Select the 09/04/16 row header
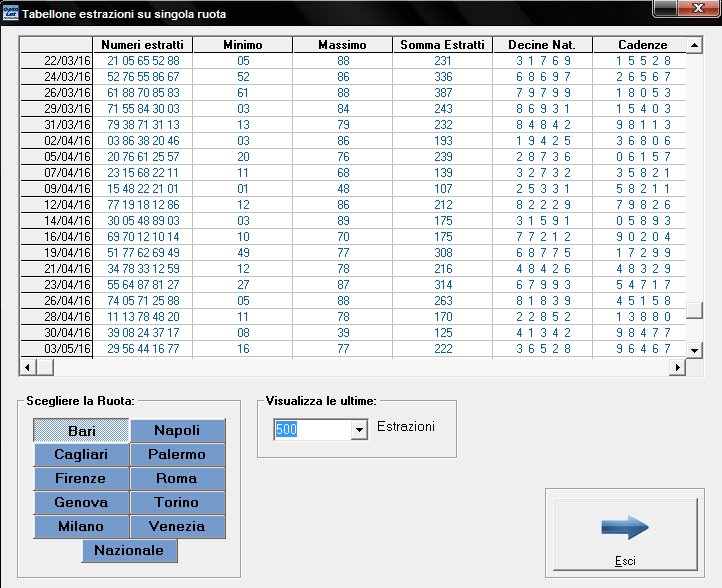722x588 pixels. click(x=56, y=189)
